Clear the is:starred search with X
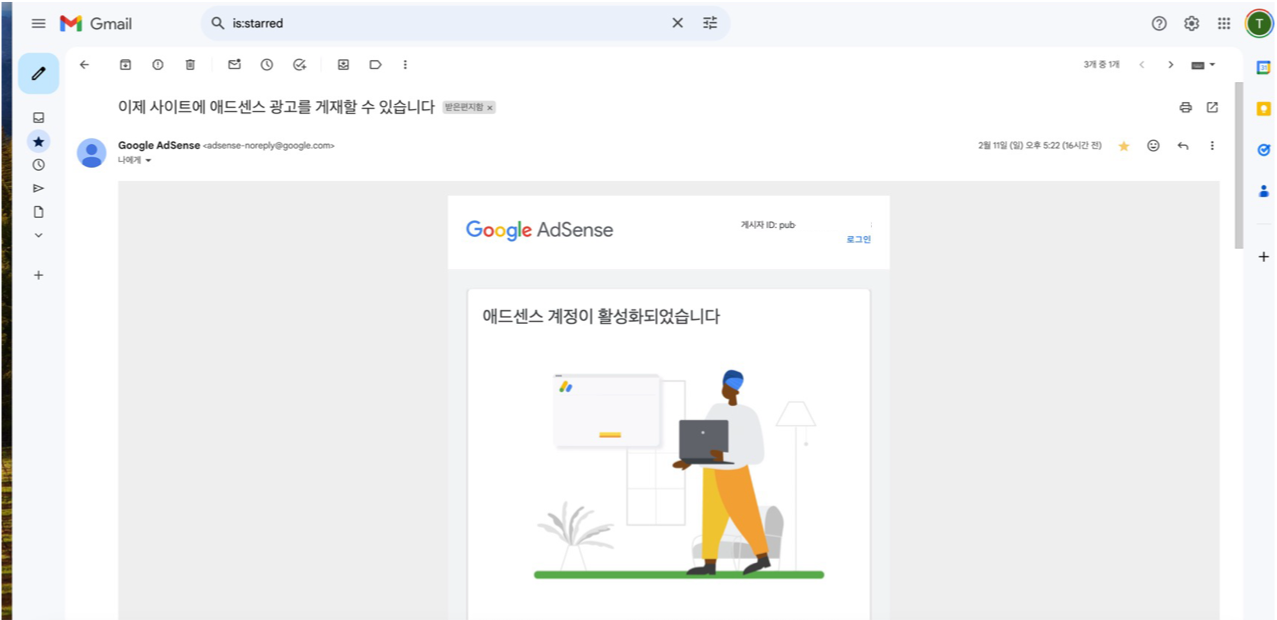Image resolution: width=1277 pixels, height=620 pixels. pyautogui.click(x=677, y=23)
